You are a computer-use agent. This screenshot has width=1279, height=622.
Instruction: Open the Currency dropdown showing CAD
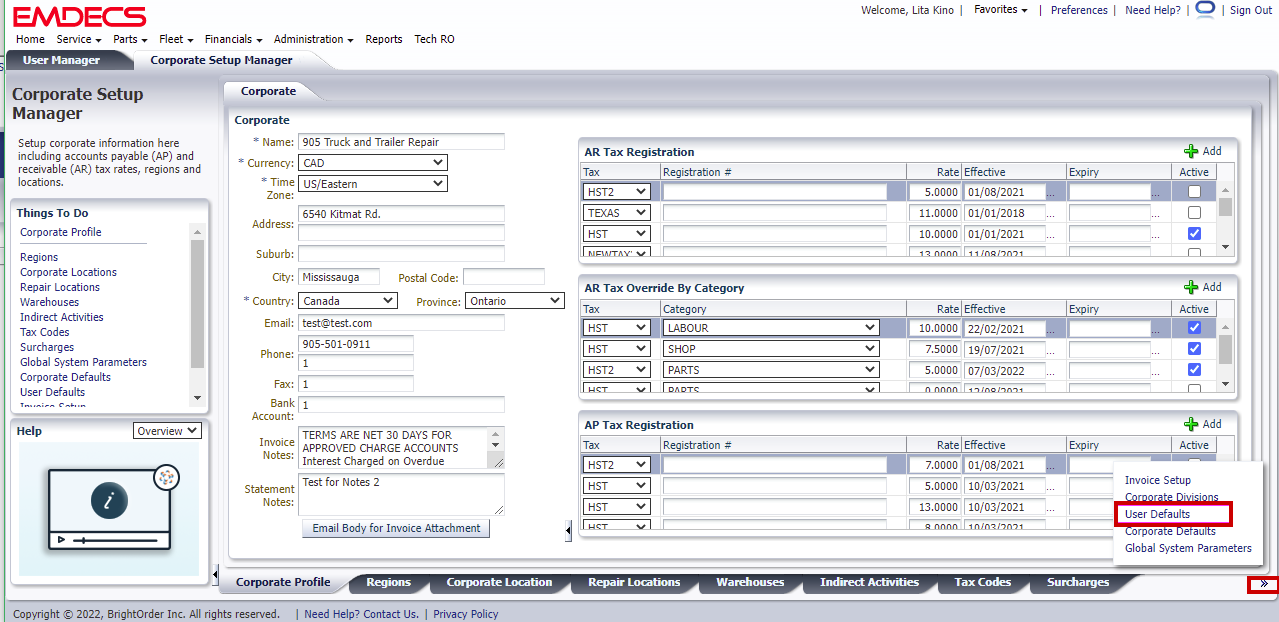click(373, 163)
